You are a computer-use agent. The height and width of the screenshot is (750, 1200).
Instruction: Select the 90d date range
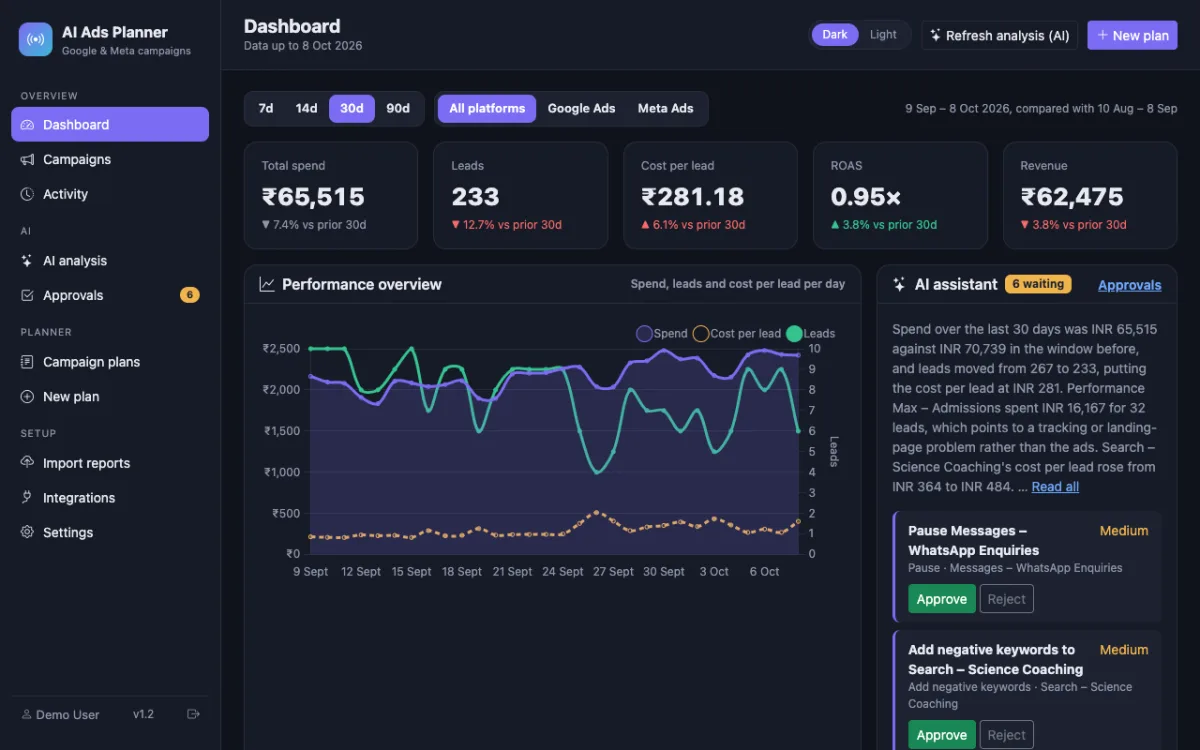(398, 108)
